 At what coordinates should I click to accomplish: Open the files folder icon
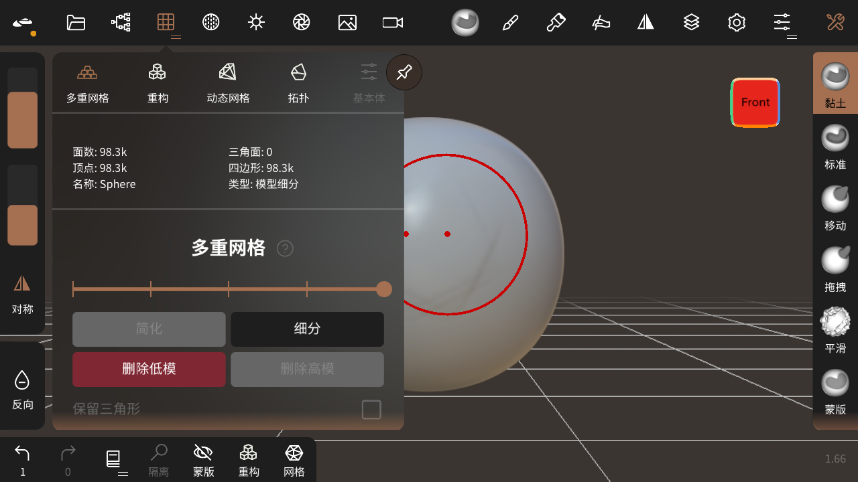76,22
